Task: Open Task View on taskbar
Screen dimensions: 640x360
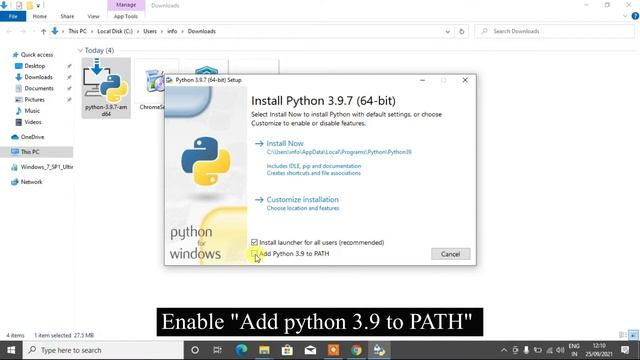Action: pos(218,350)
